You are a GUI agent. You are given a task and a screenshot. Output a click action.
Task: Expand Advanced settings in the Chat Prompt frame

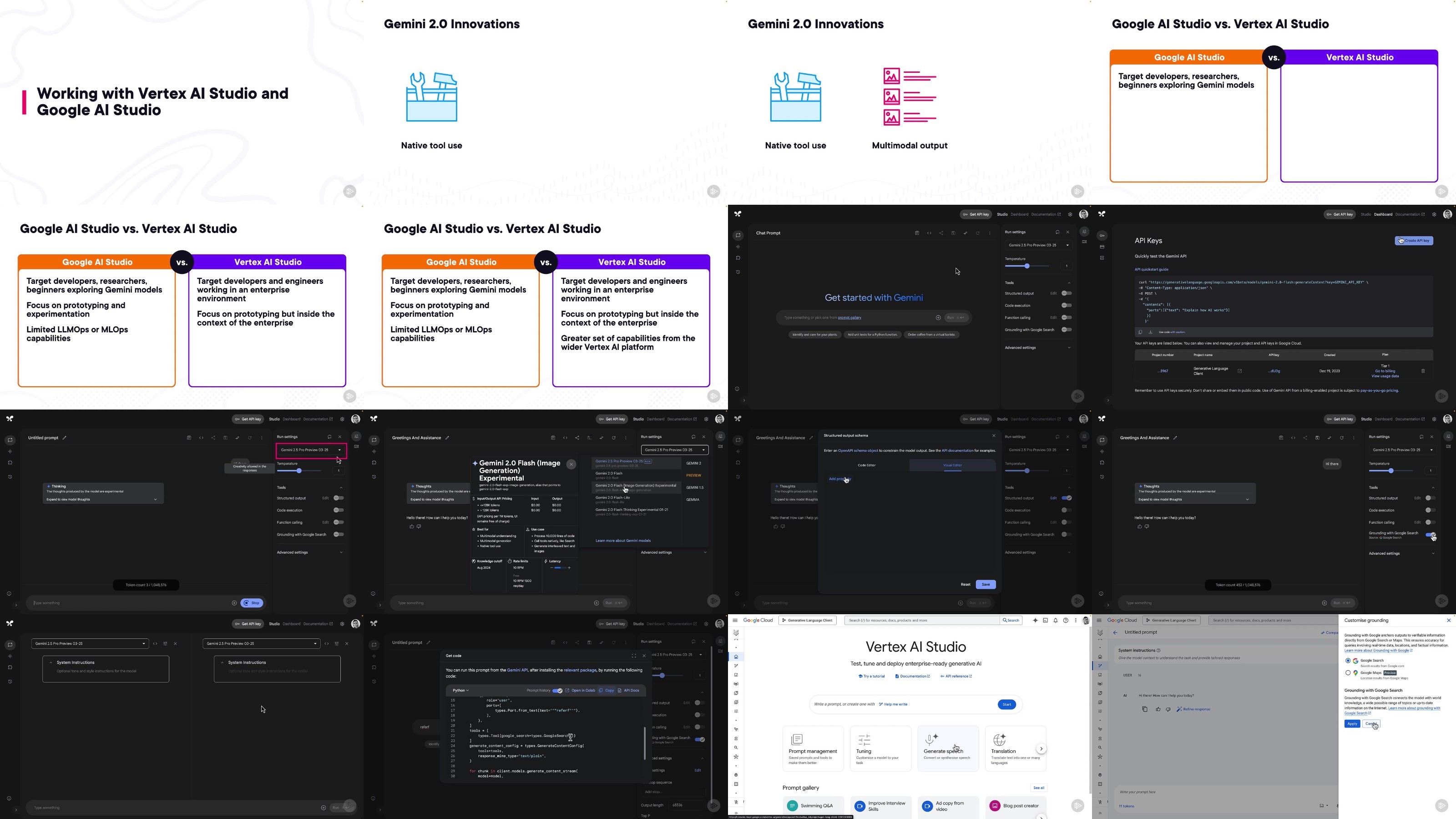click(x=1038, y=348)
